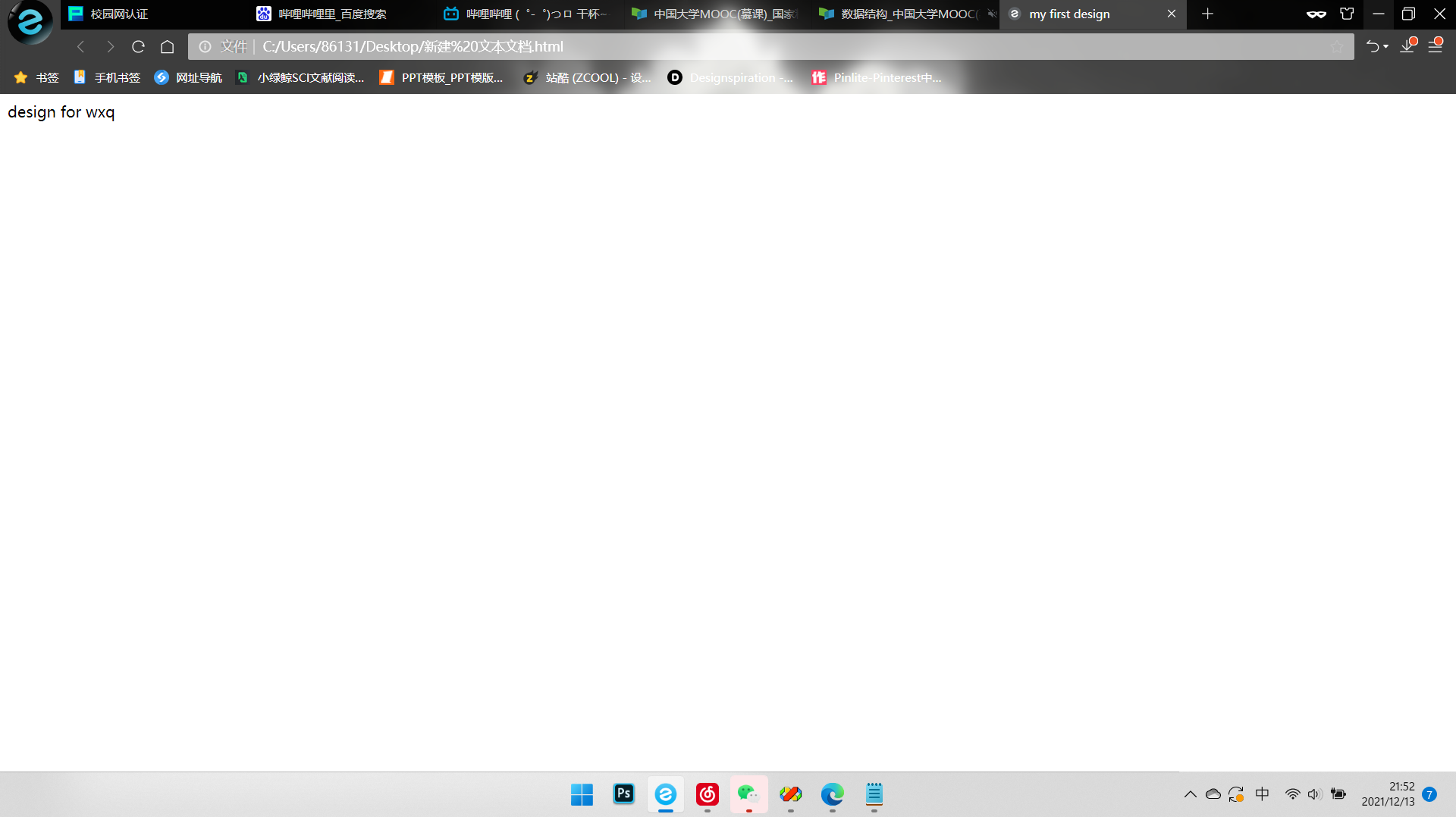Switch to 数据结构_中国大学MOOC tab
Screen dimensions: 1456x817
pos(905,14)
